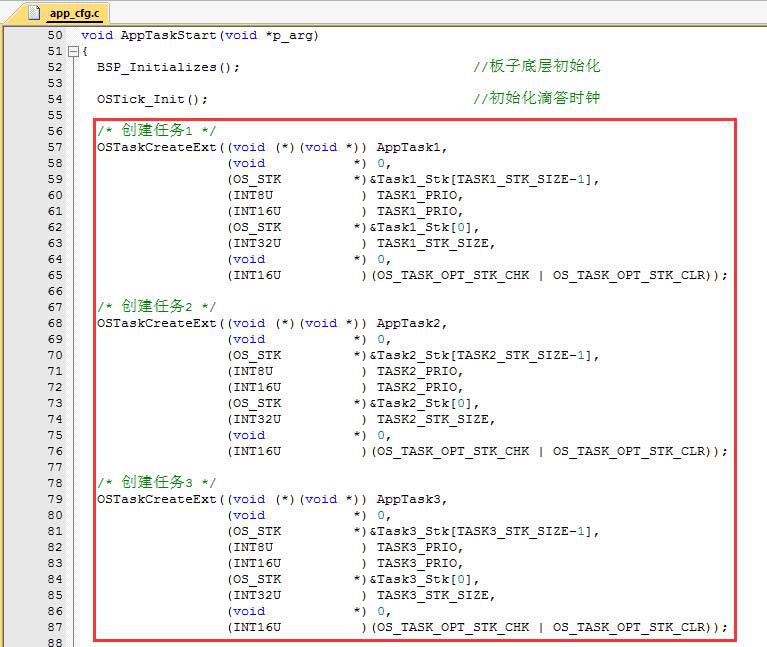The height and width of the screenshot is (647, 767).
Task: Click AppTask1 argument
Action: click(x=408, y=147)
